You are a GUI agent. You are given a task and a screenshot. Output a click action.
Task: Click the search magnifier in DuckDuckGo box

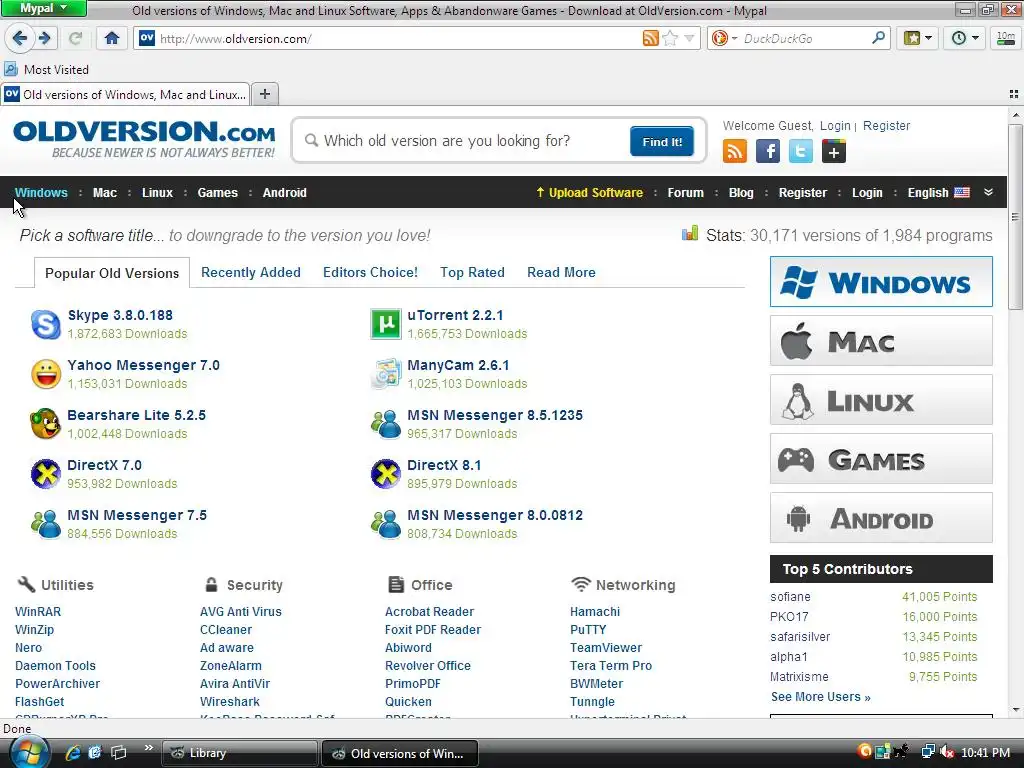pyautogui.click(x=878, y=38)
